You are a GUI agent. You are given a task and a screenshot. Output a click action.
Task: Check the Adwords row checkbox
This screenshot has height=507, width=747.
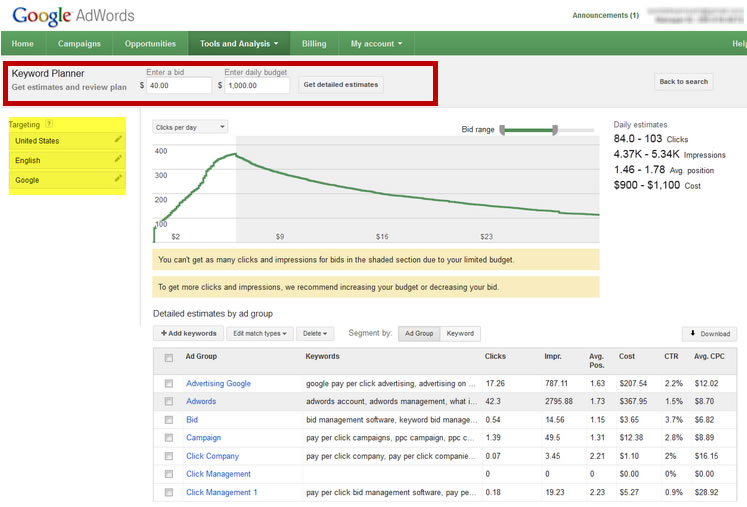coord(169,401)
